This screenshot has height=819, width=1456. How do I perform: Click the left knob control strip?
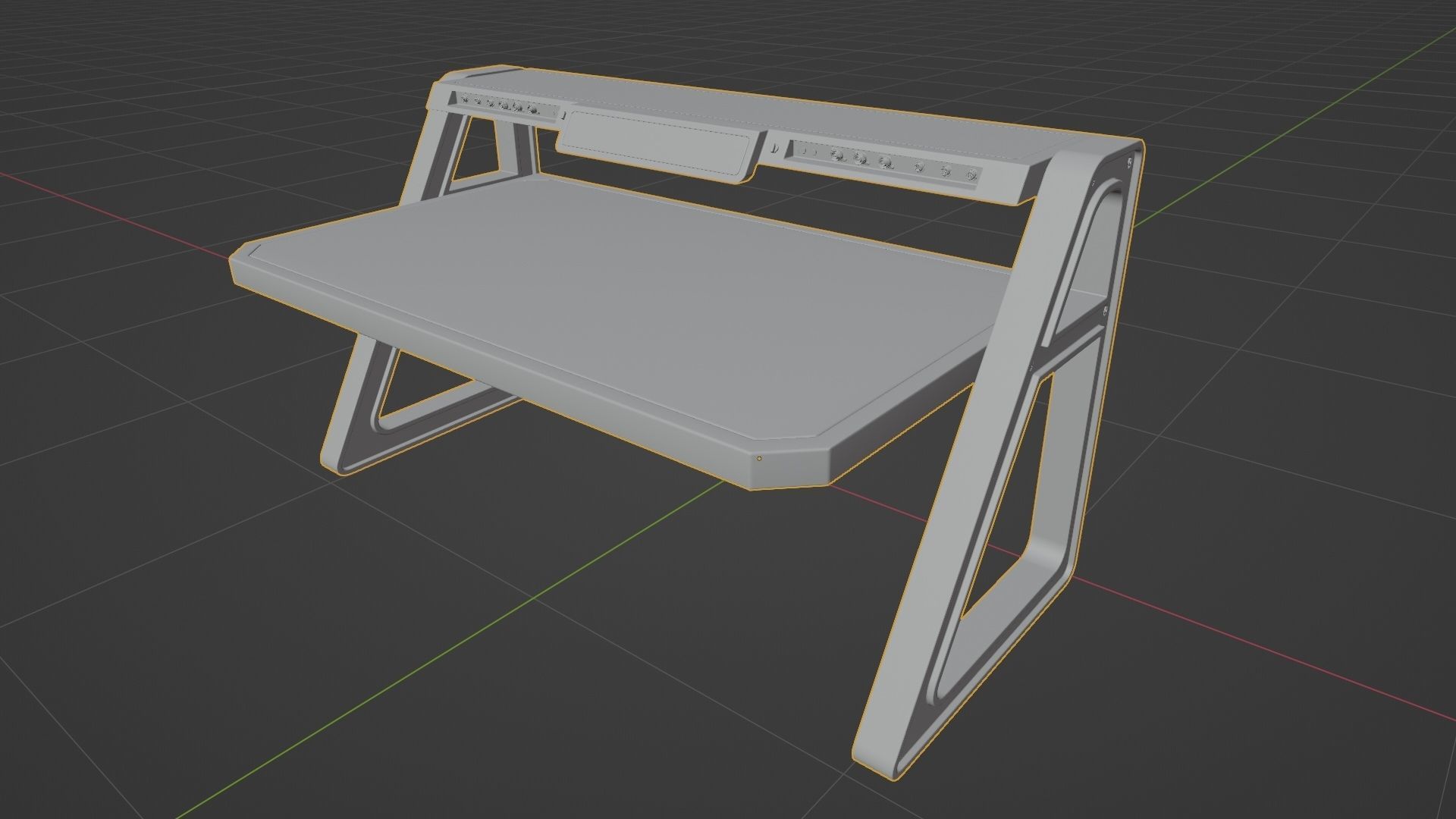pyautogui.click(x=503, y=105)
